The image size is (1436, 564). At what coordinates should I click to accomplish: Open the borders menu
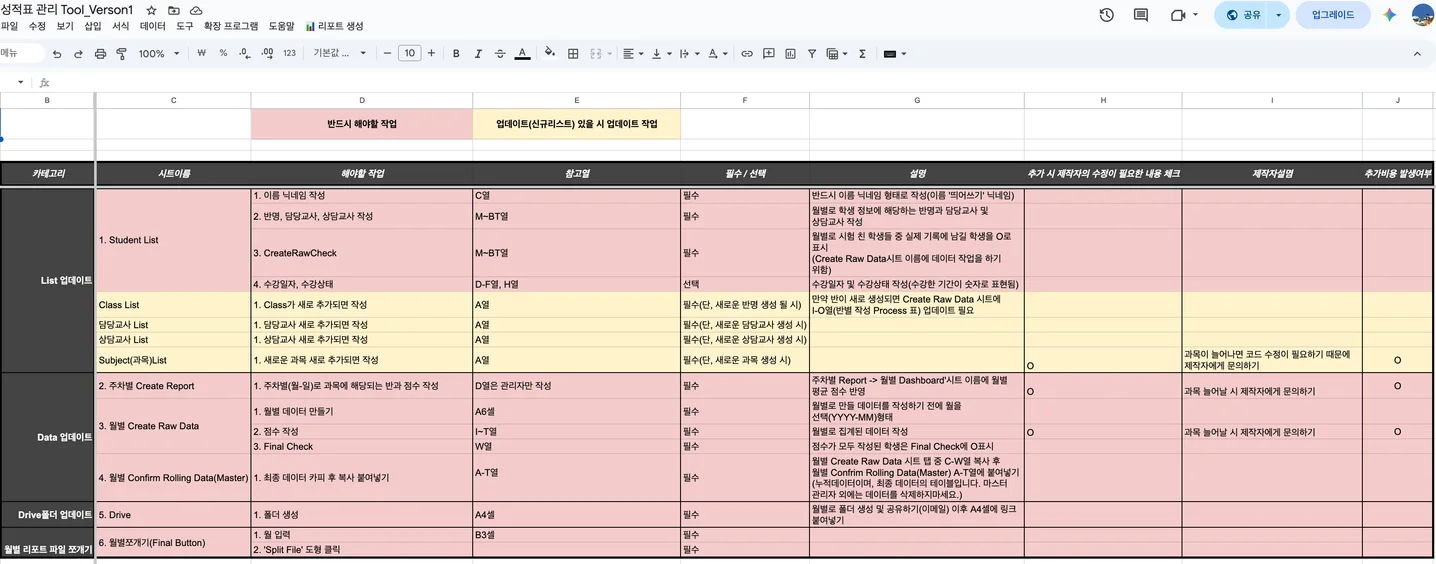tap(573, 54)
